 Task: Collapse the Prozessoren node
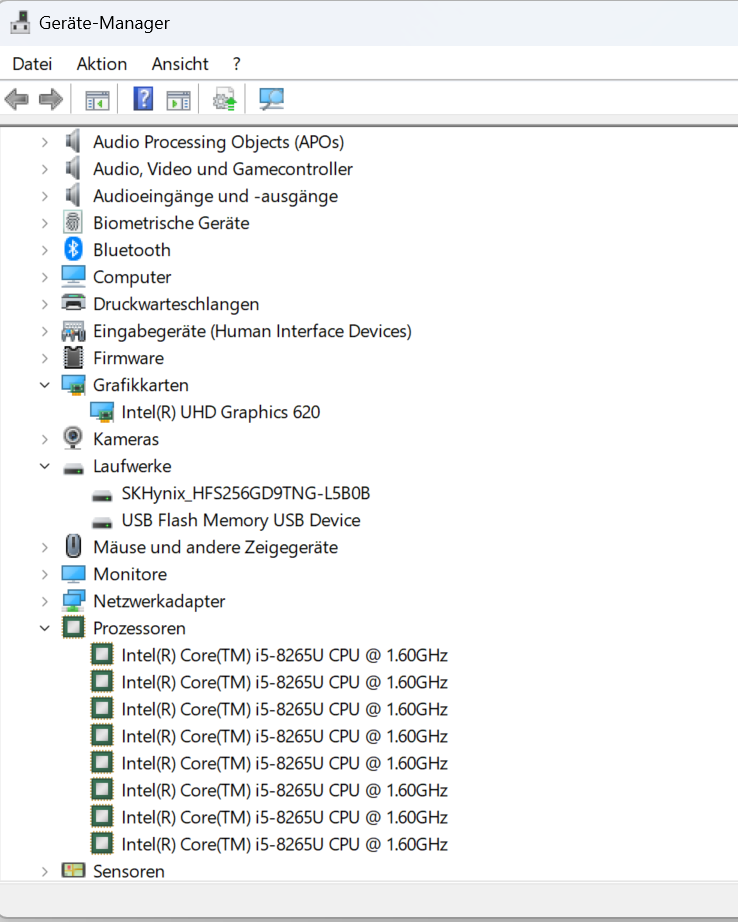(45, 628)
